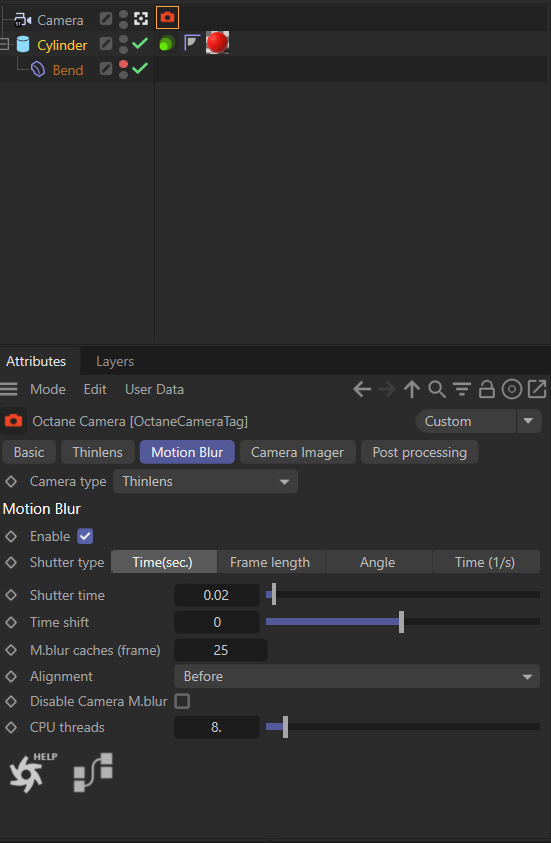Choose the Angle shutter type

(x=377, y=562)
